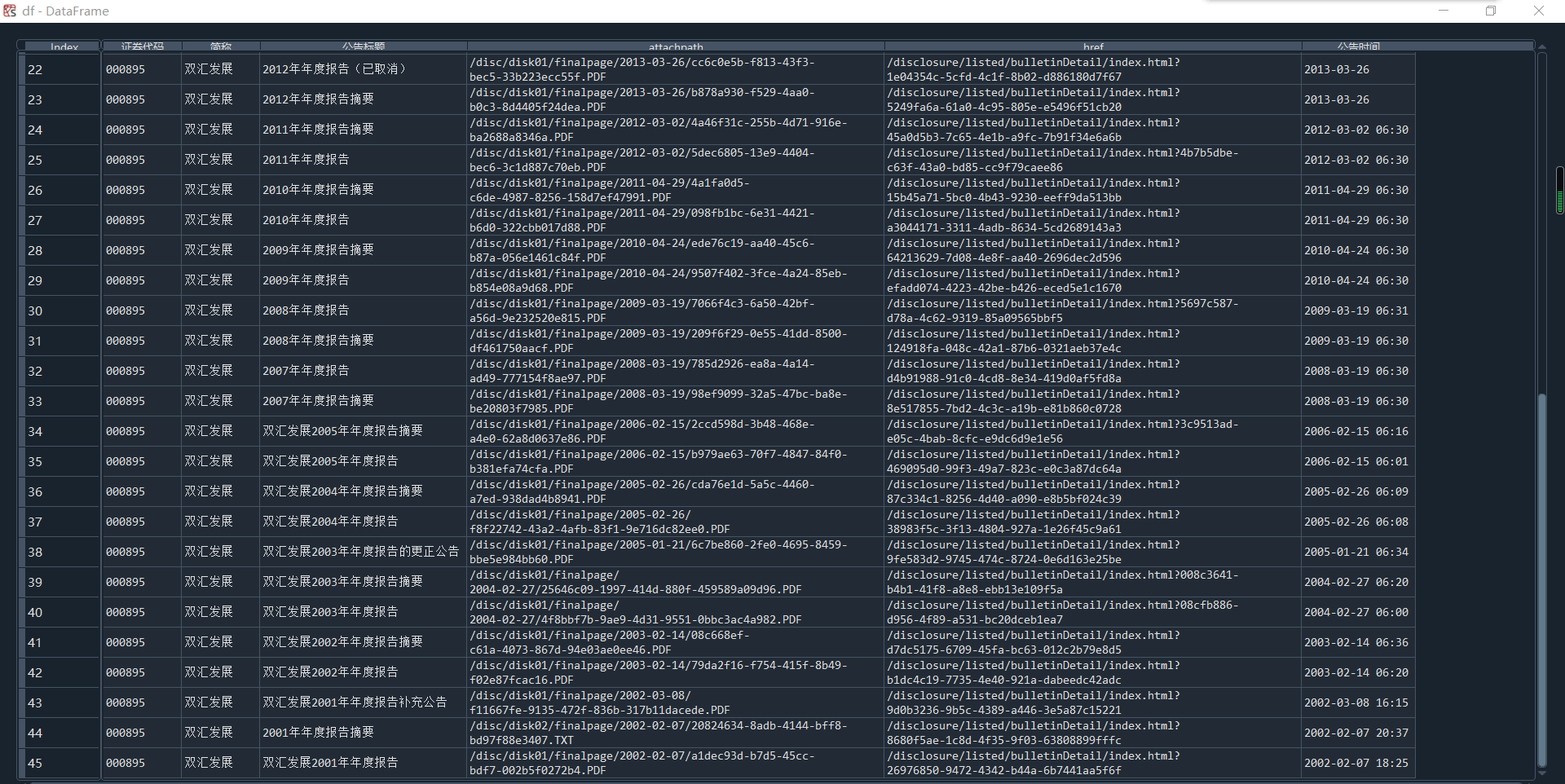The width and height of the screenshot is (1565, 784).
Task: Select href cell ending a3044171-3311-4adb-8634-5cd2689143a3
Action: 1093,220
